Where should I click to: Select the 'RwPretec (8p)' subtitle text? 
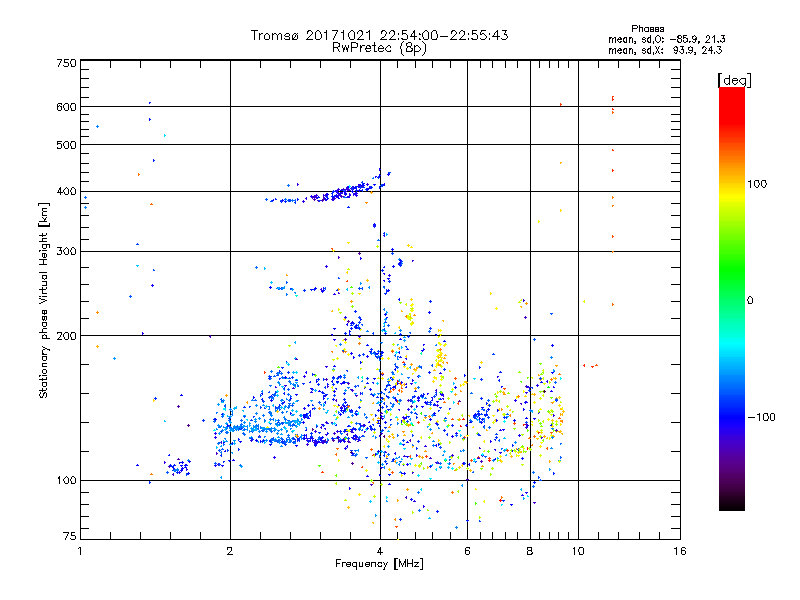[x=379, y=48]
